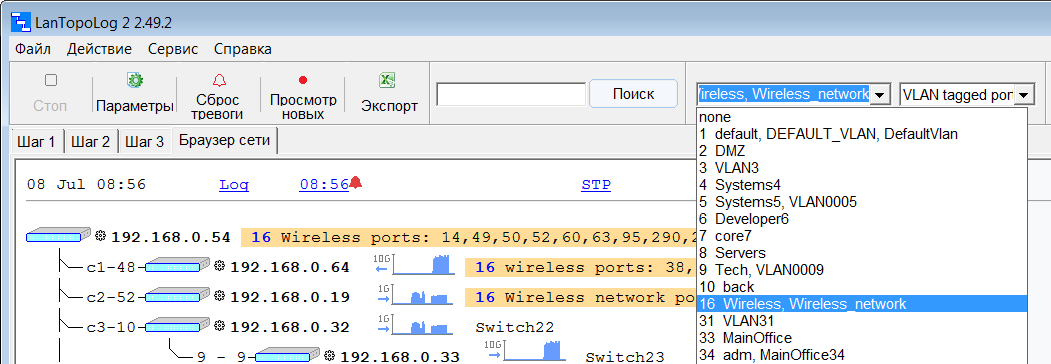The width and height of the screenshot is (1051, 364).
Task: Open the Действие menu
Action: pos(99,49)
